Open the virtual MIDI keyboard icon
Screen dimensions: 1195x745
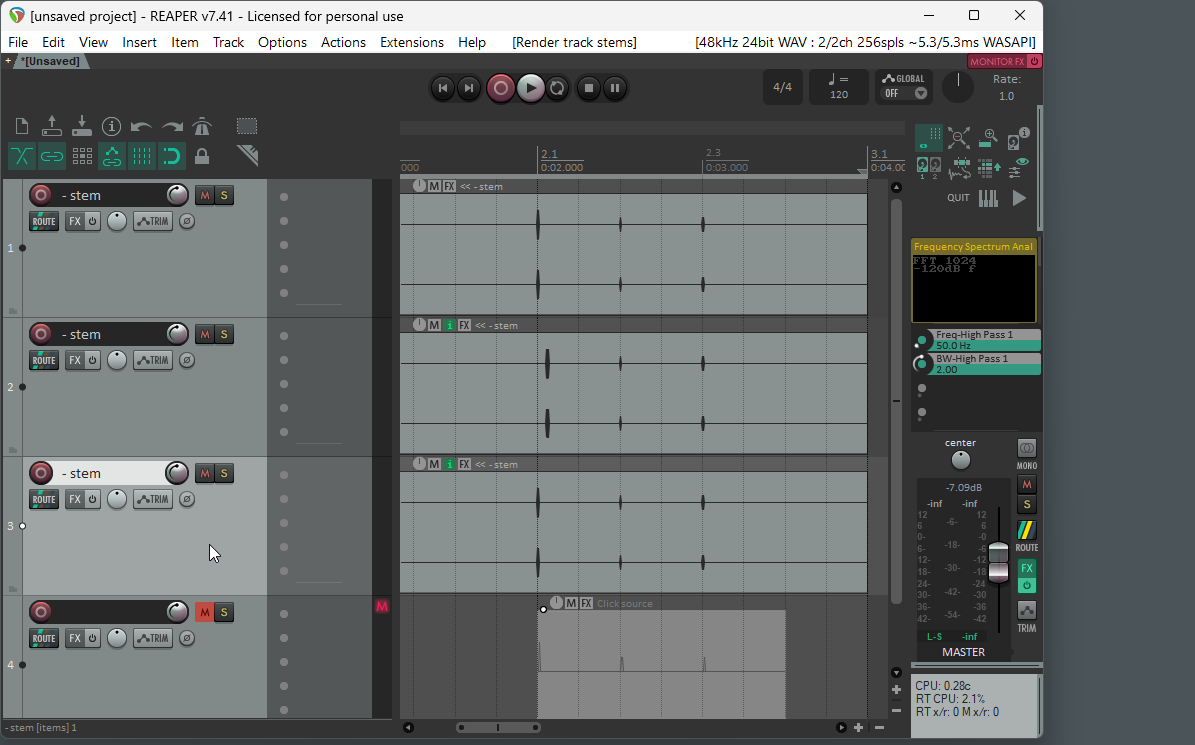point(988,198)
